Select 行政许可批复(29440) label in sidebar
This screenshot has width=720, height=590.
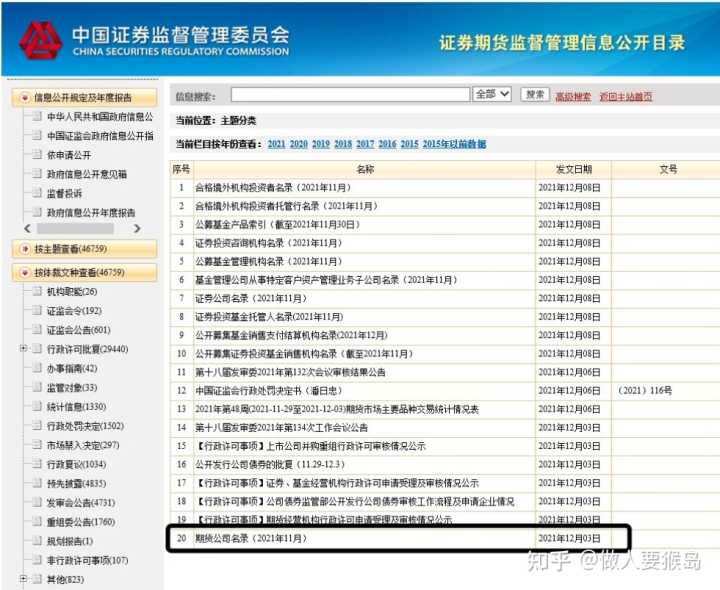87,349
